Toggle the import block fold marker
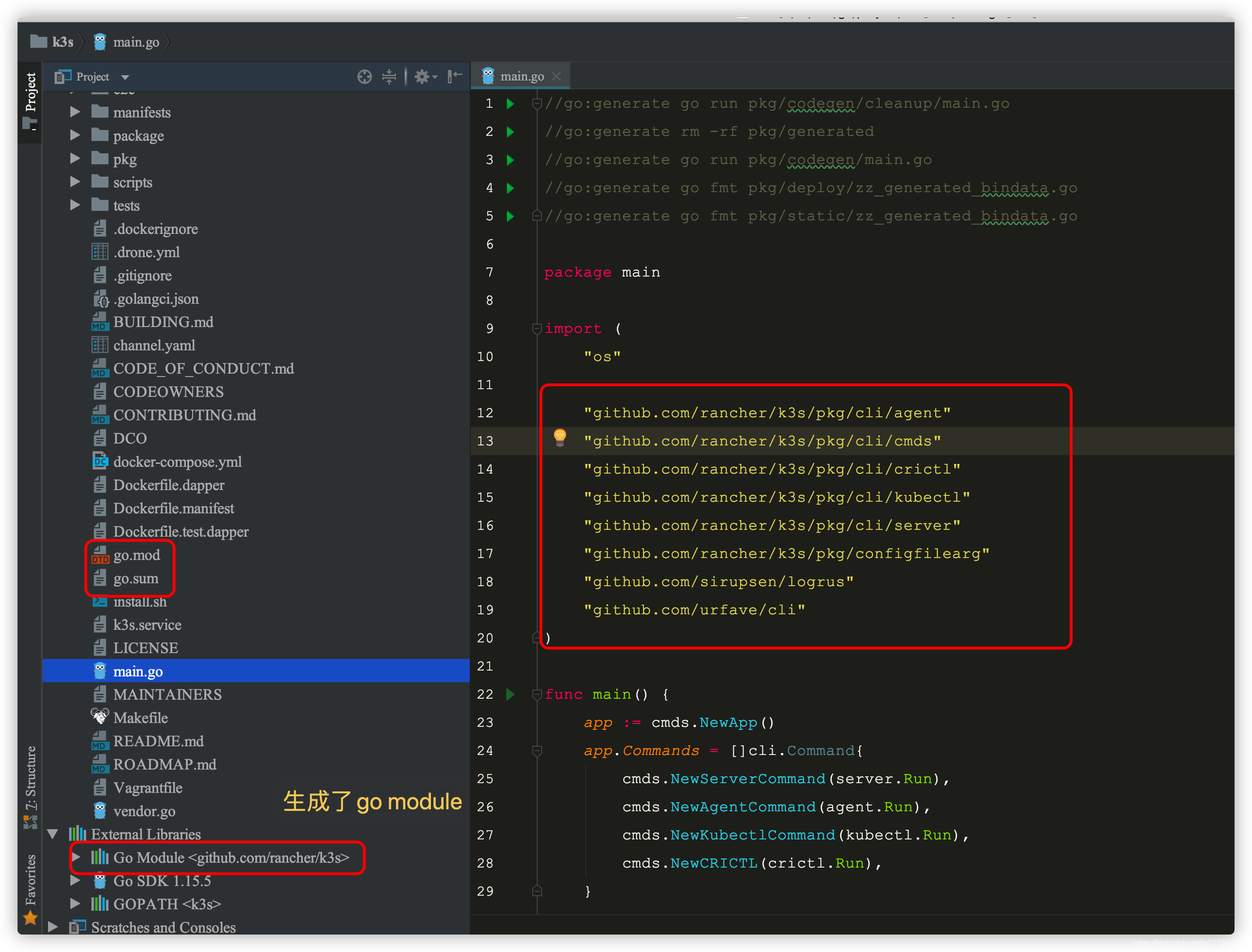The height and width of the screenshot is (952, 1252). tap(537, 328)
